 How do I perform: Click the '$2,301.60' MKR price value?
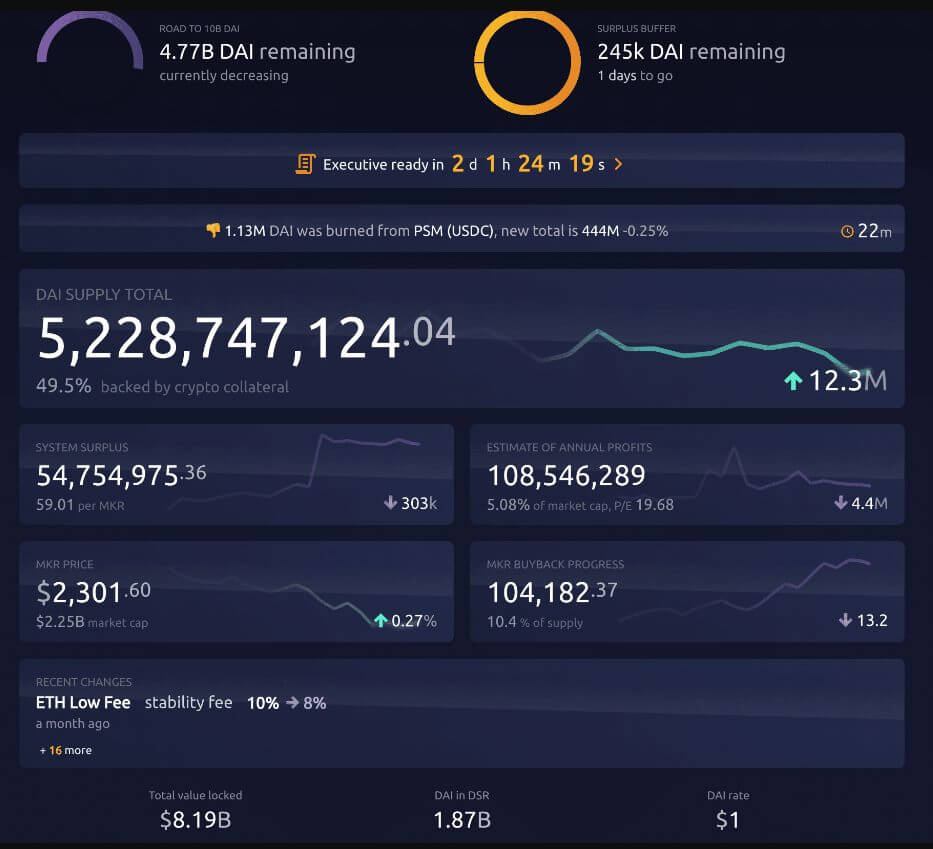coord(93,592)
